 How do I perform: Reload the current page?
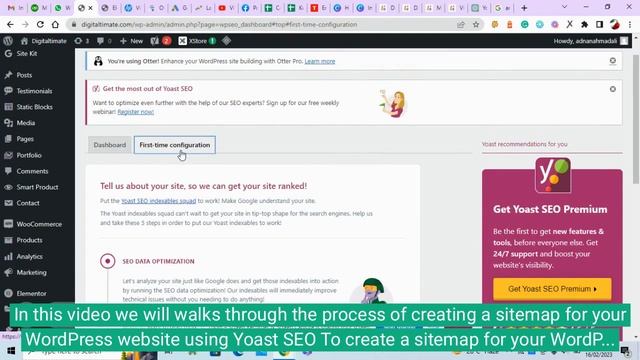coord(40,24)
